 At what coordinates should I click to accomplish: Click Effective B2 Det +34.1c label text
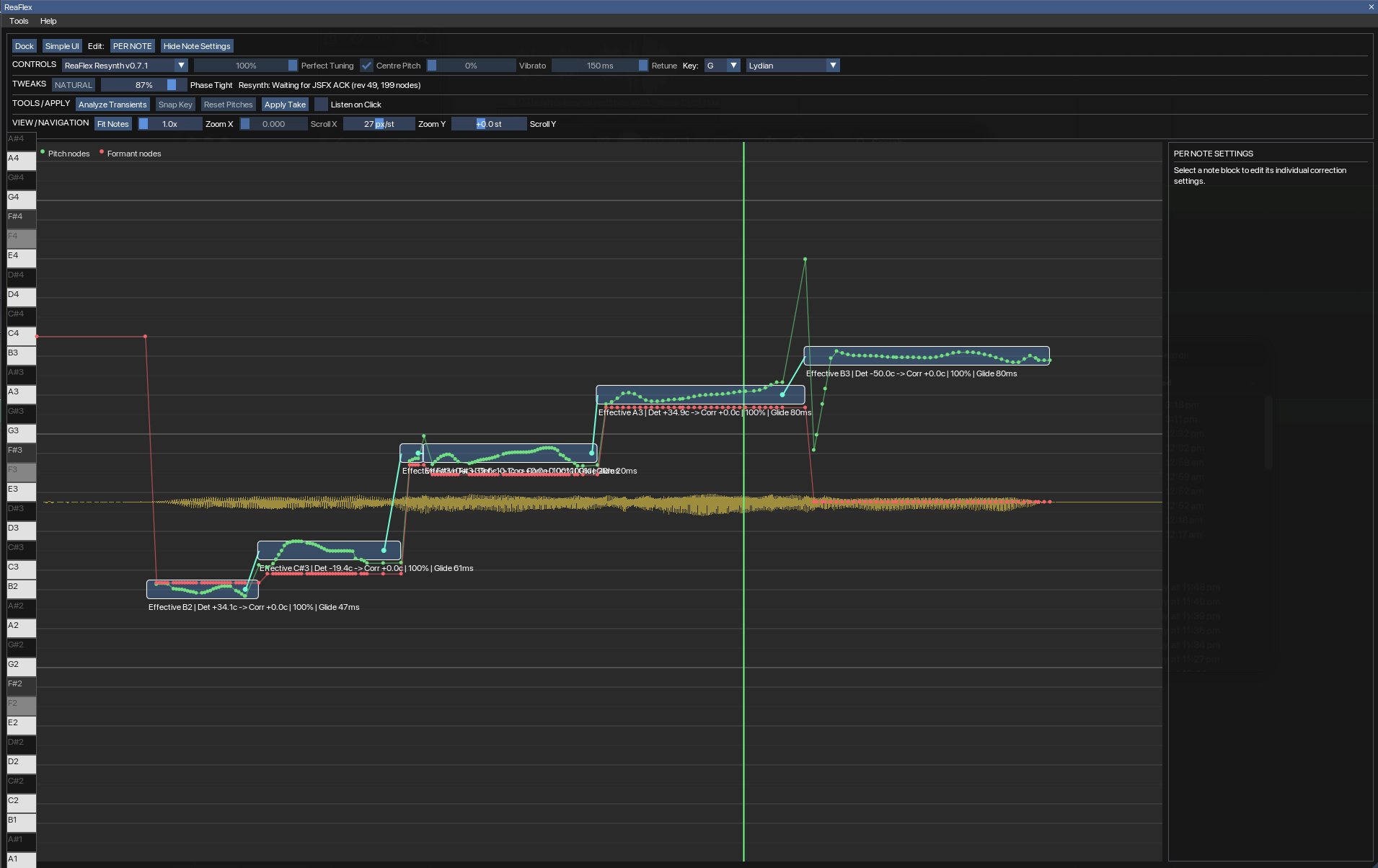pos(254,607)
